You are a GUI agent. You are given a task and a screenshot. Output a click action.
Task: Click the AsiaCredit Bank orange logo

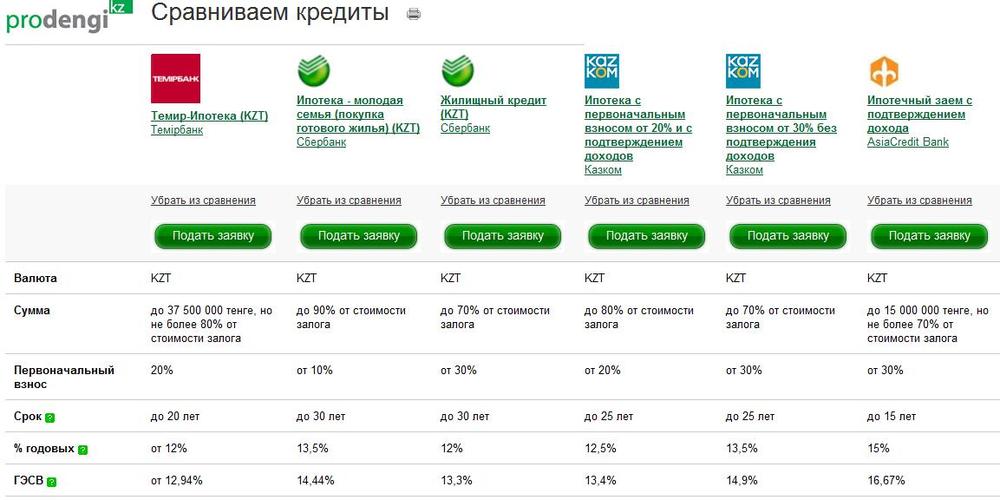(x=883, y=71)
